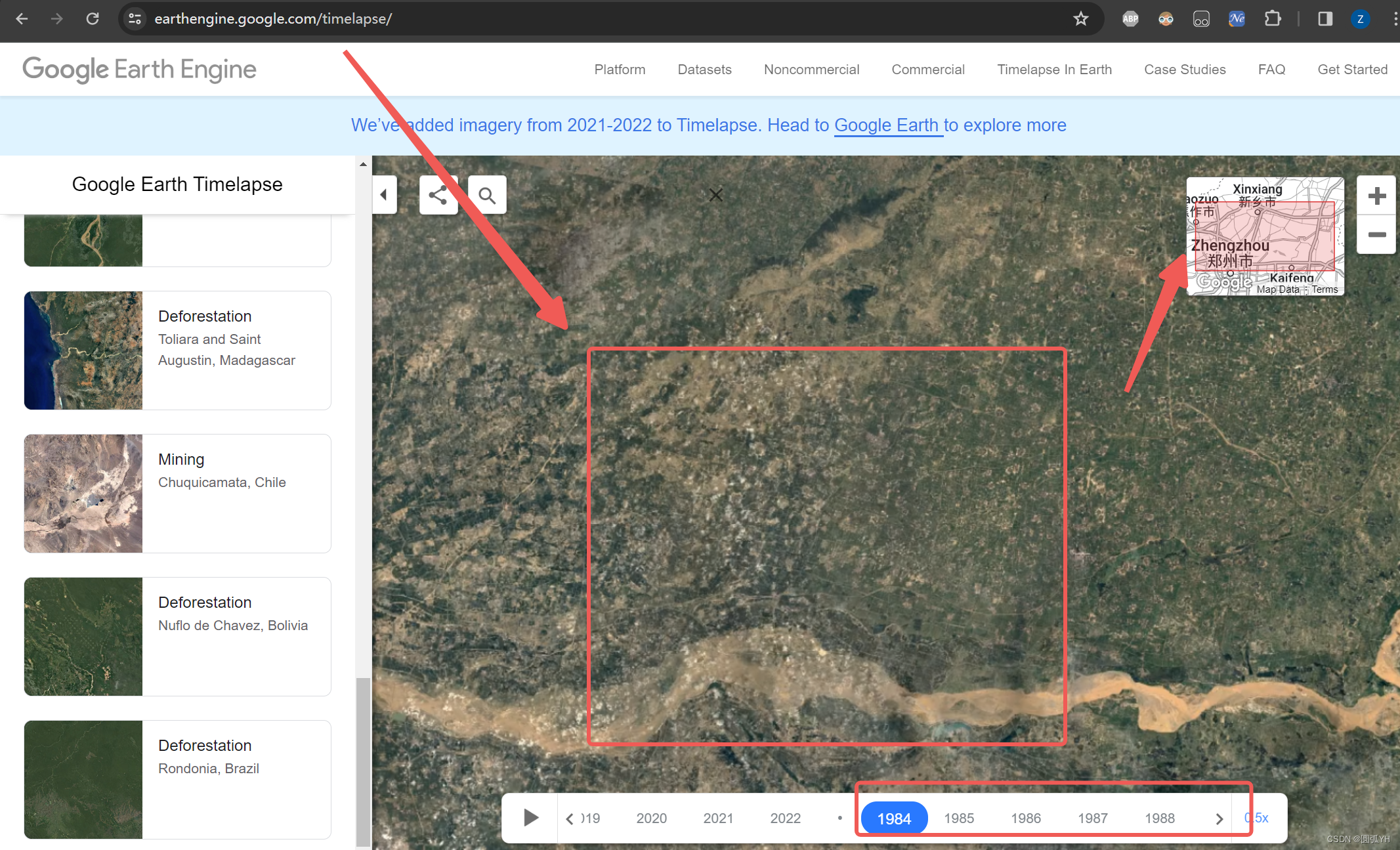
Task: Open the map search magnifier tool
Action: click(486, 195)
